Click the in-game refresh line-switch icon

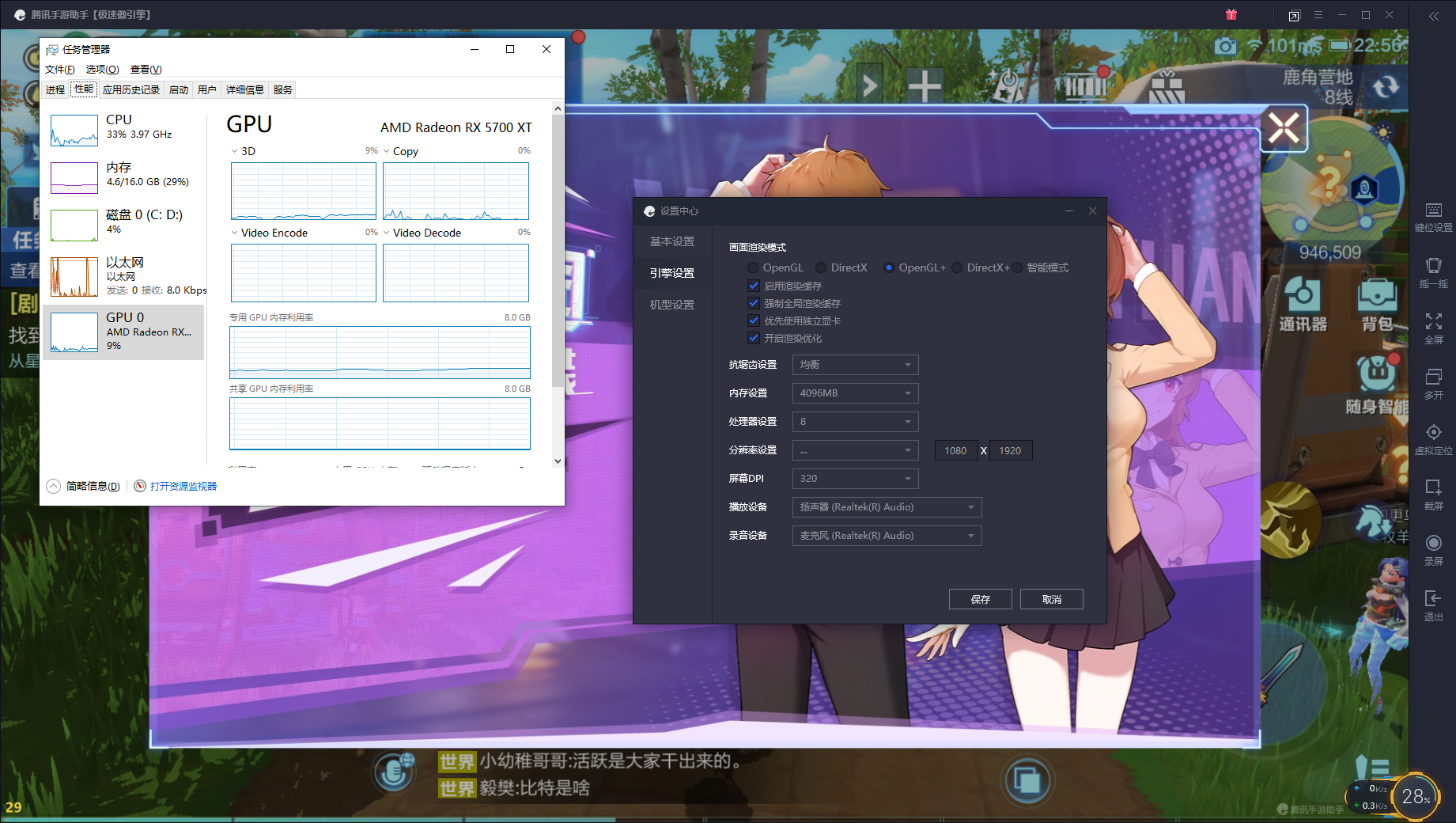(x=1386, y=87)
